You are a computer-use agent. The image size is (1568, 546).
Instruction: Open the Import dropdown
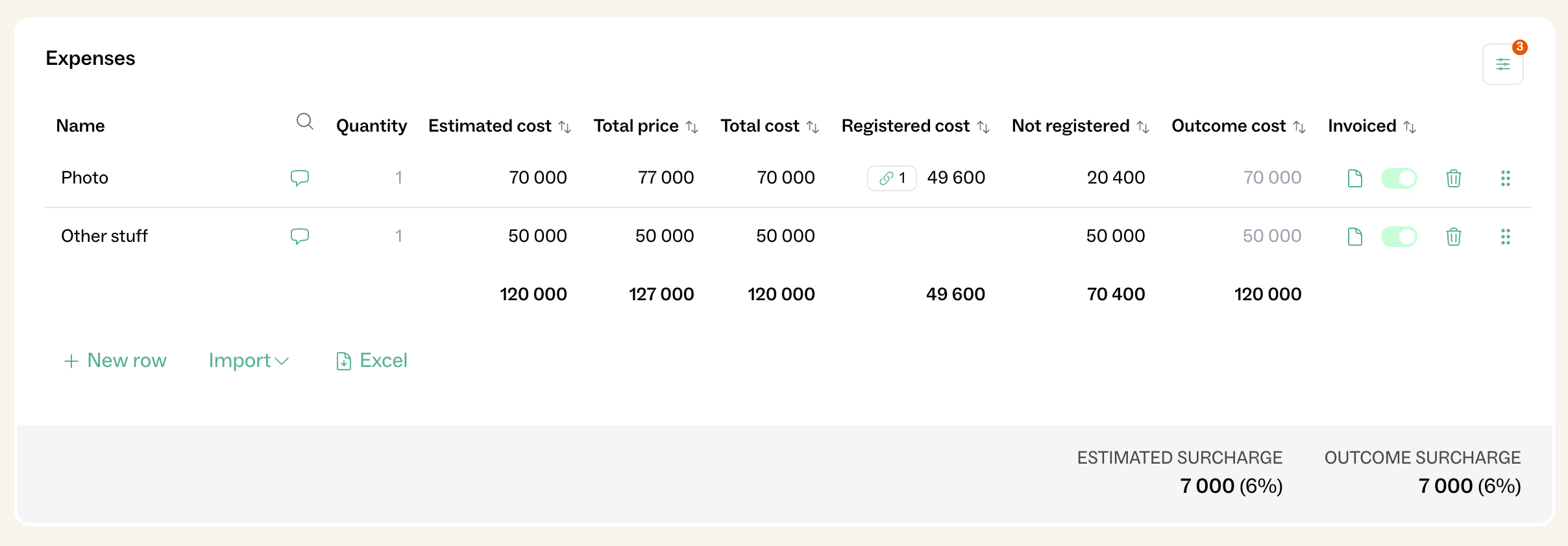248,361
